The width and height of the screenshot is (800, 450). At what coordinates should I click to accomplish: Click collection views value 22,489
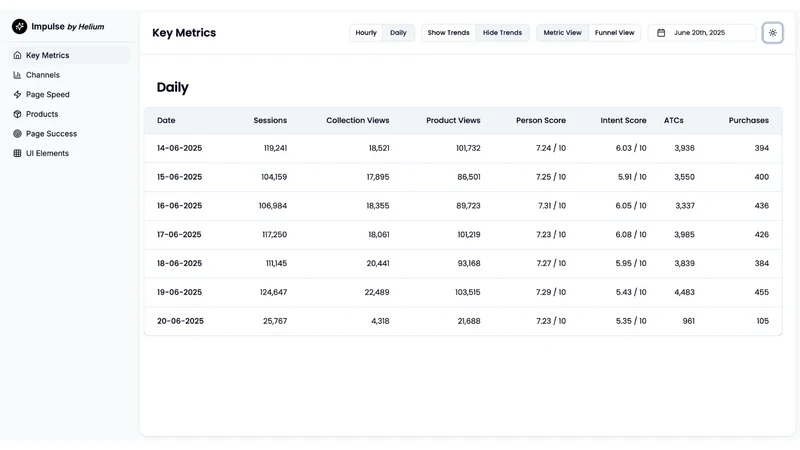pos(377,292)
